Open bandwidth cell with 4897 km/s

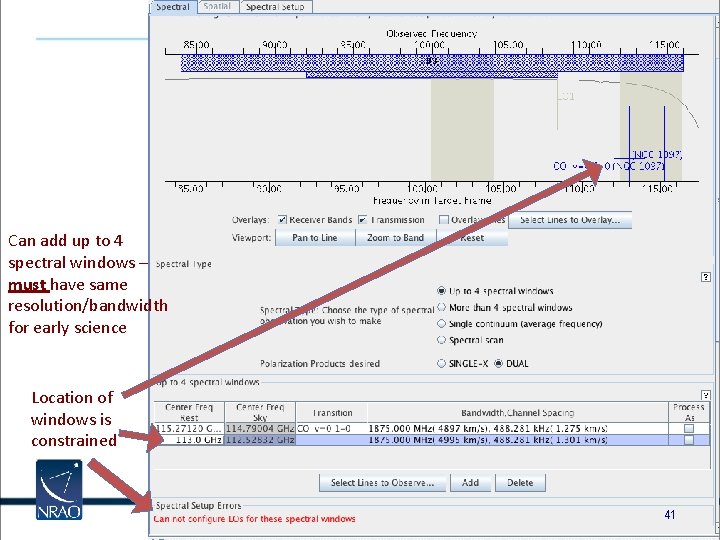pos(518,428)
